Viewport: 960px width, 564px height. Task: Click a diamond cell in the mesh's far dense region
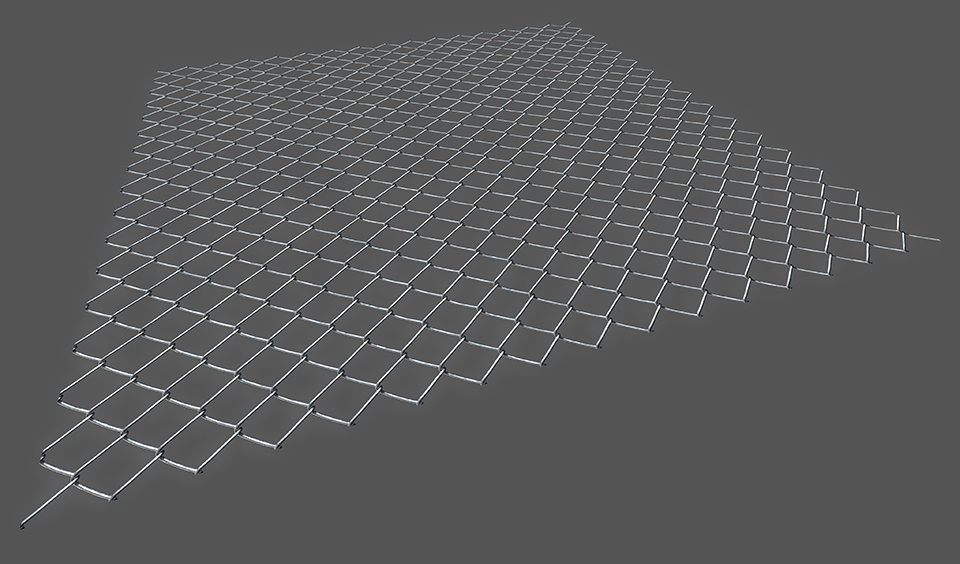click(x=400, y=90)
